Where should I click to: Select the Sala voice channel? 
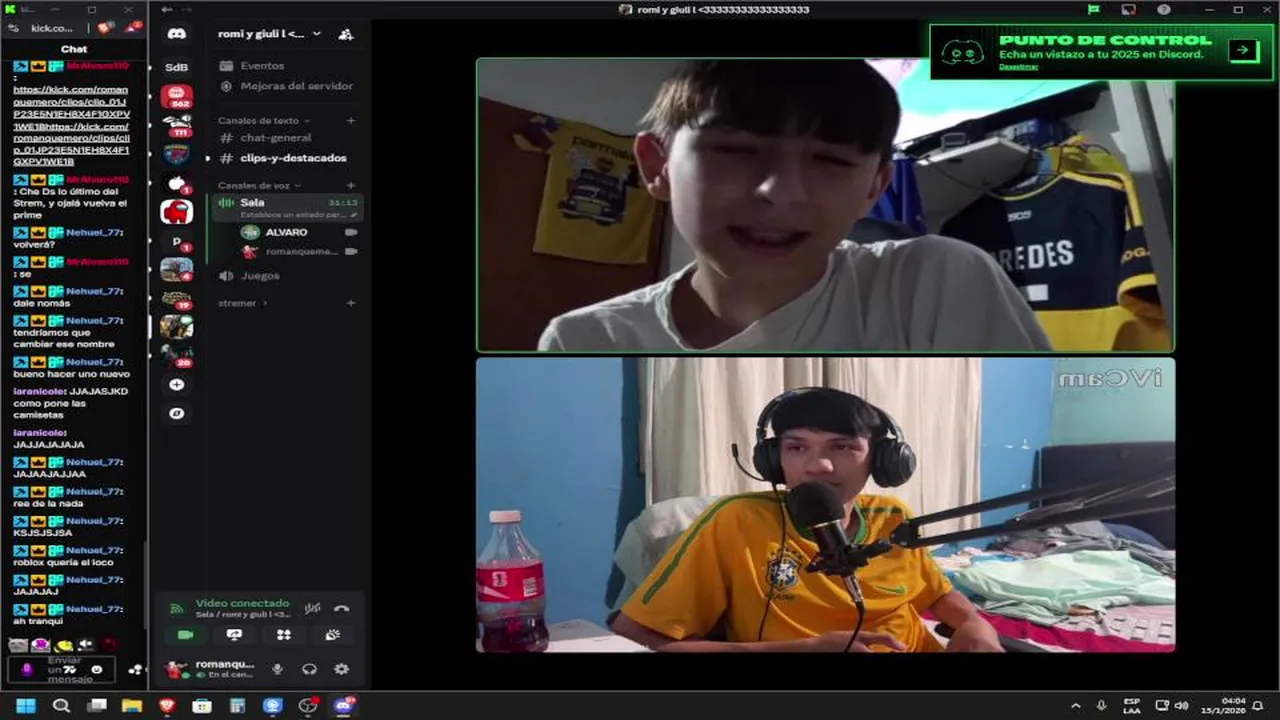pyautogui.click(x=286, y=207)
